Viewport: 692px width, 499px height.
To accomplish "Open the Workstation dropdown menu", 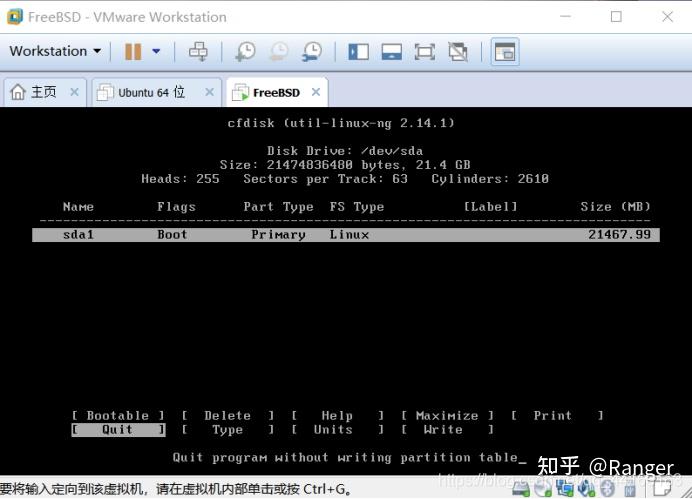I will point(55,51).
